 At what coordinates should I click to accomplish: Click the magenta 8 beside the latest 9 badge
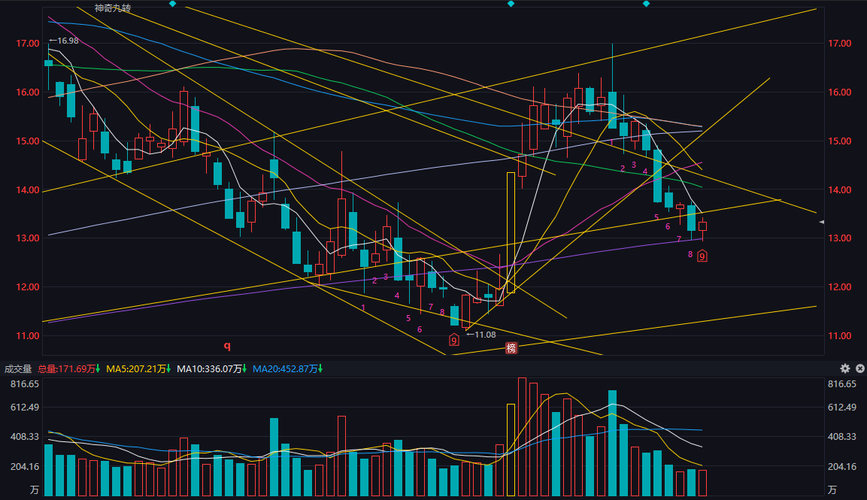click(x=690, y=254)
